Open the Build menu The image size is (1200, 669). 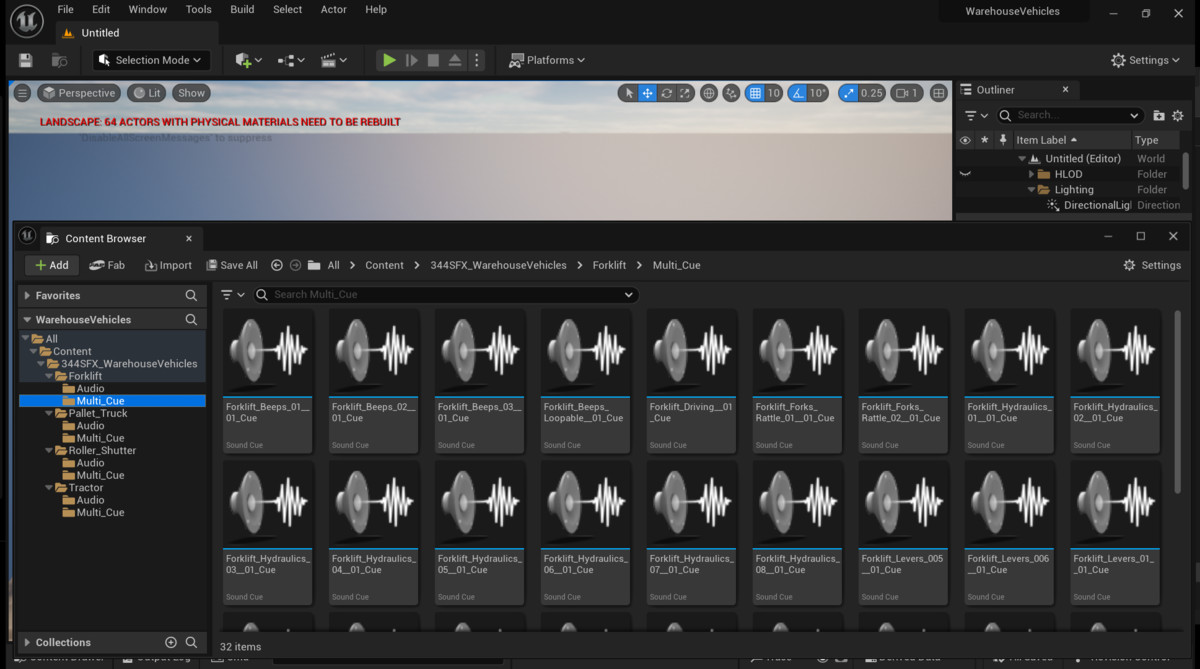click(x=242, y=9)
